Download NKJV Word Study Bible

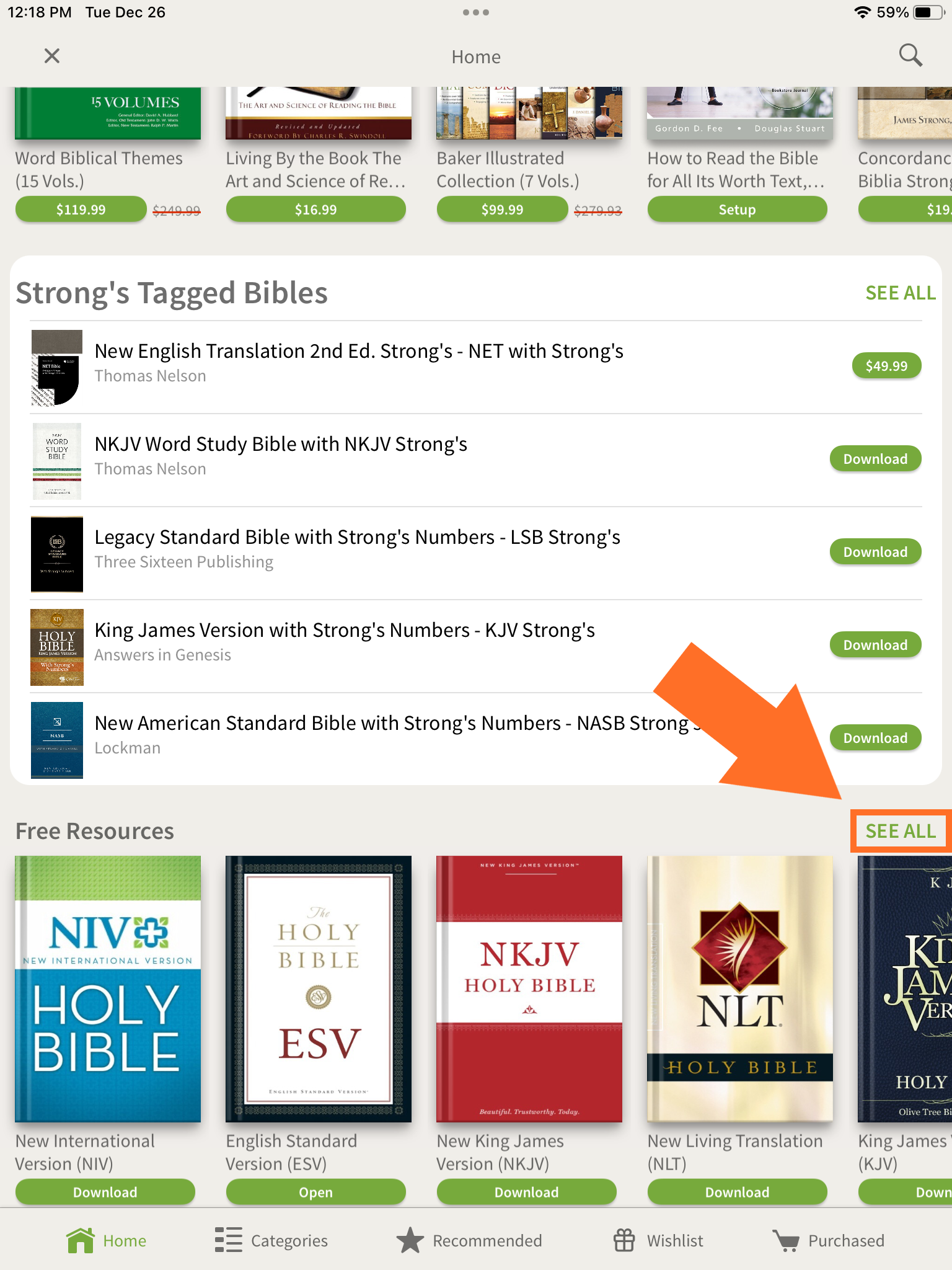pos(875,459)
